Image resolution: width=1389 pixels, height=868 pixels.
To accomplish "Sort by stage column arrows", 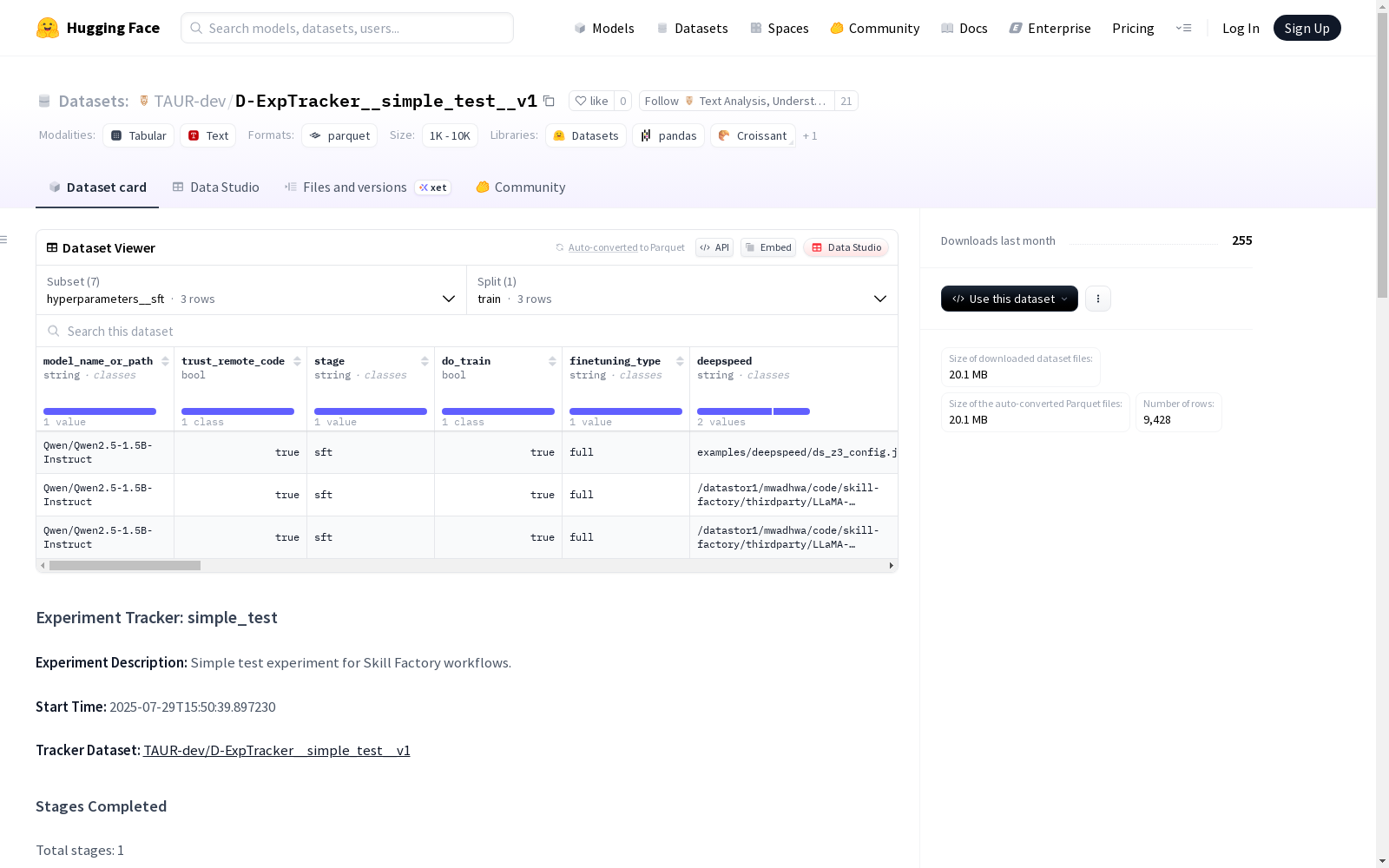I will 425,361.
